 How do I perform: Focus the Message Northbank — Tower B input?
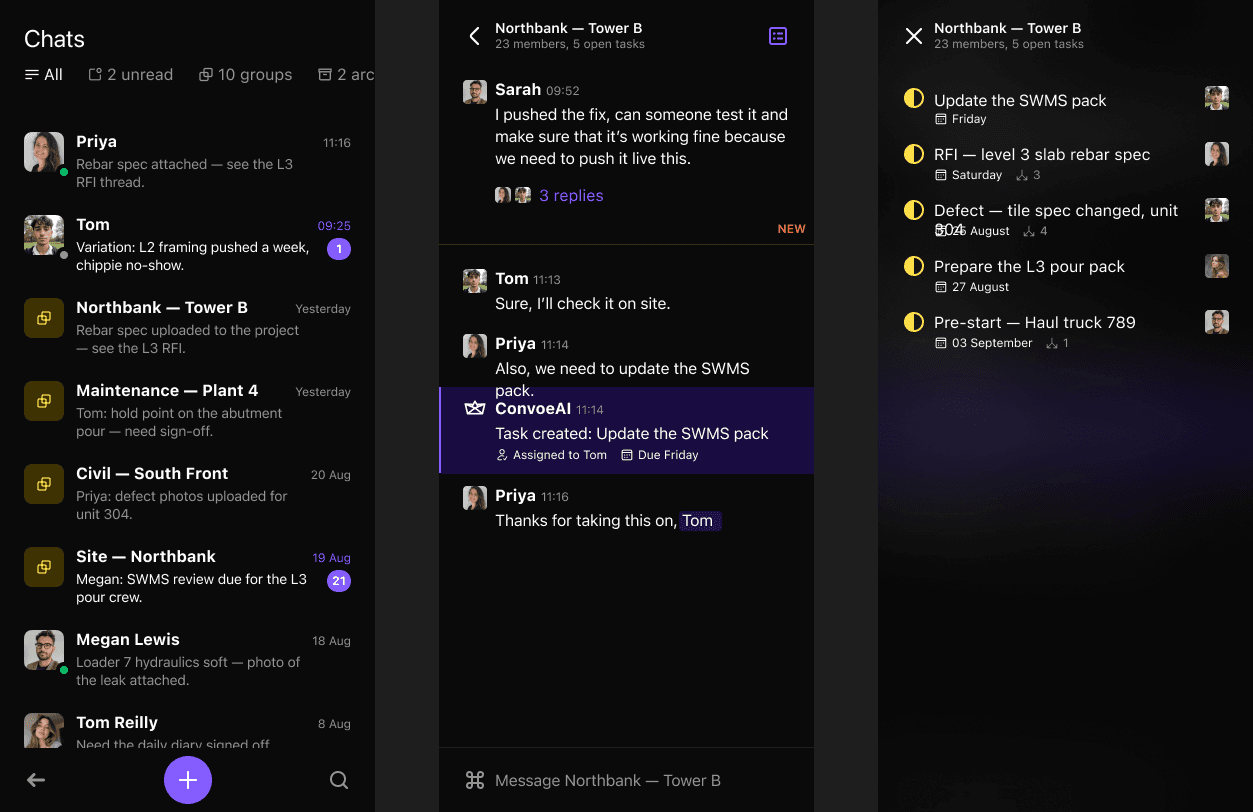pyautogui.click(x=626, y=780)
